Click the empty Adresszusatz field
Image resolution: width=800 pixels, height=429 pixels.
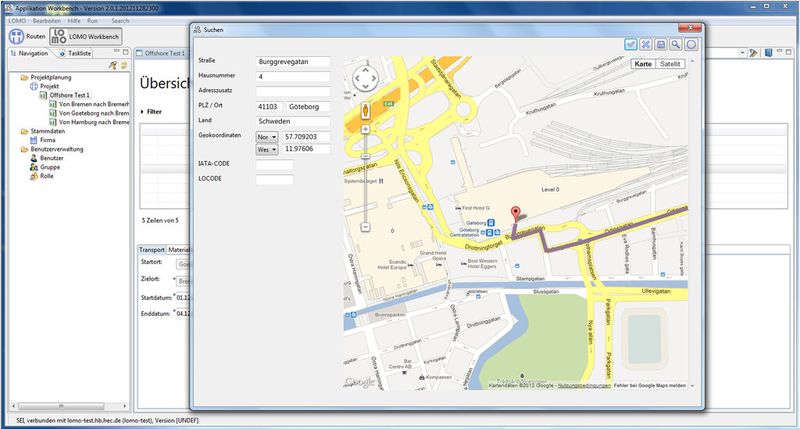(293, 91)
